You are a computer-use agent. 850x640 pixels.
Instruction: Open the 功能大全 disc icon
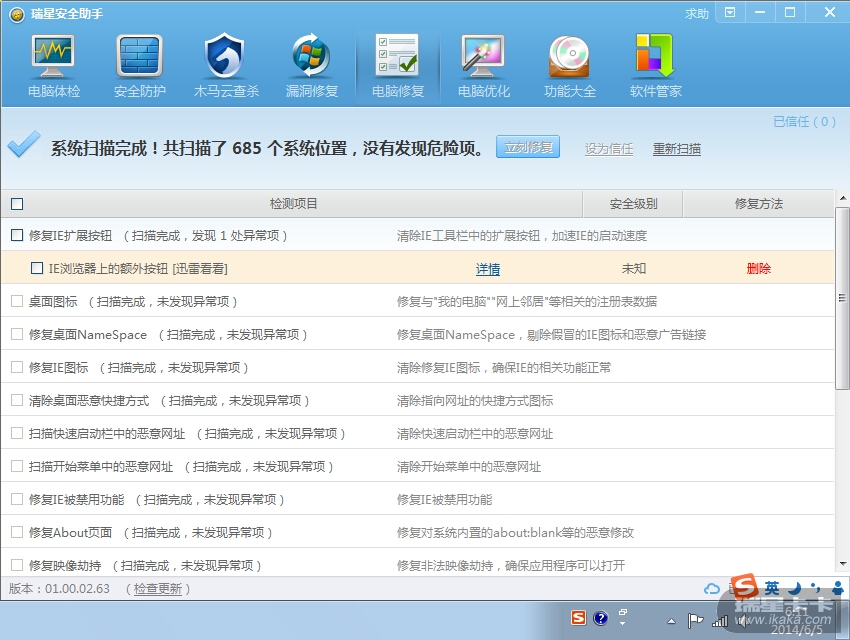[570, 66]
